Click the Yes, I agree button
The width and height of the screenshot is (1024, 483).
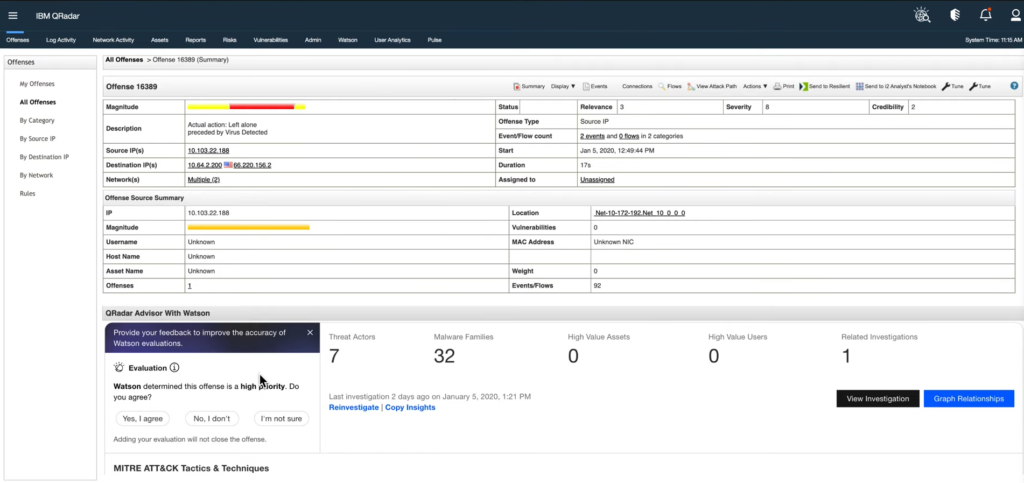pyautogui.click(x=142, y=418)
